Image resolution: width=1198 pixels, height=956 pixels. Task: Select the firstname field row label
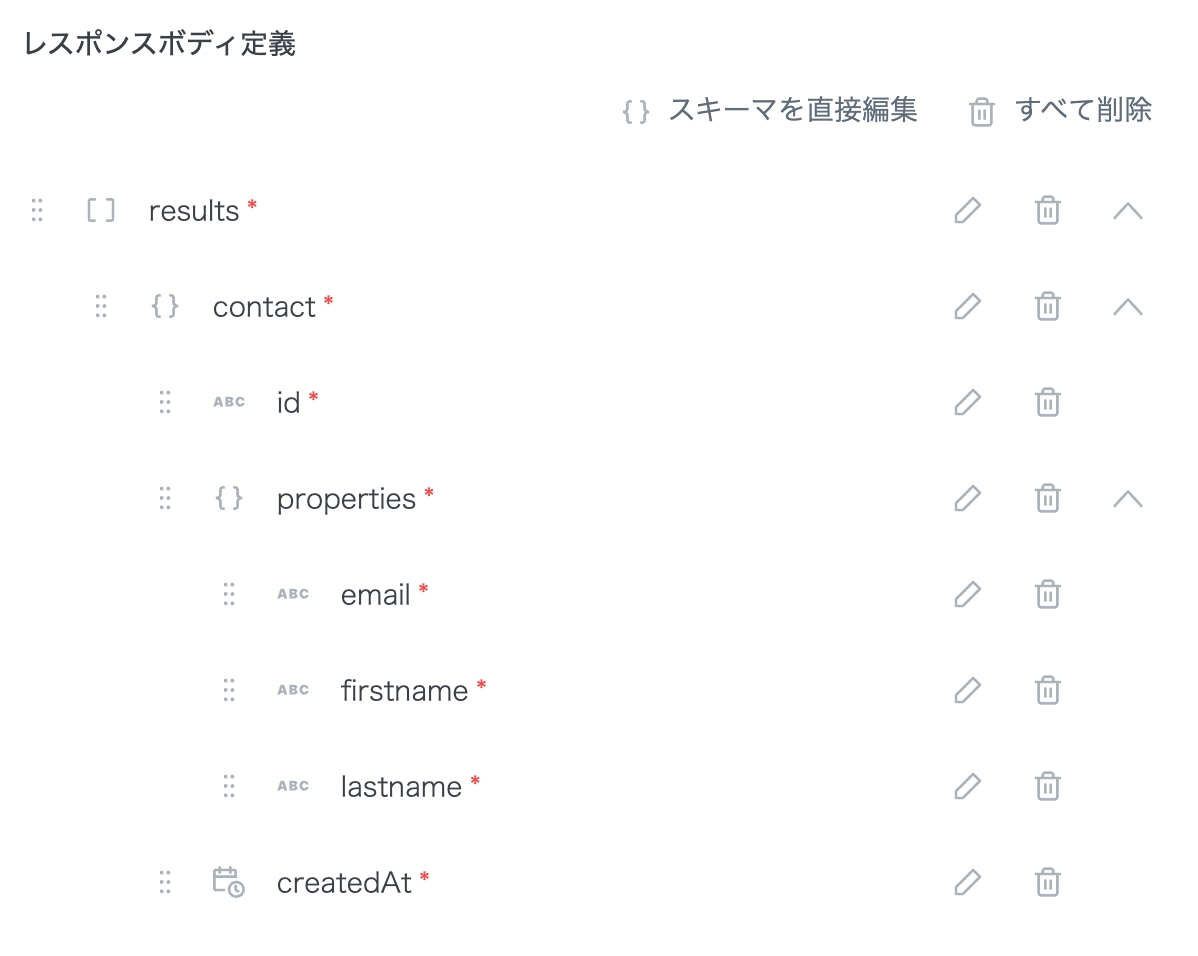(x=404, y=691)
